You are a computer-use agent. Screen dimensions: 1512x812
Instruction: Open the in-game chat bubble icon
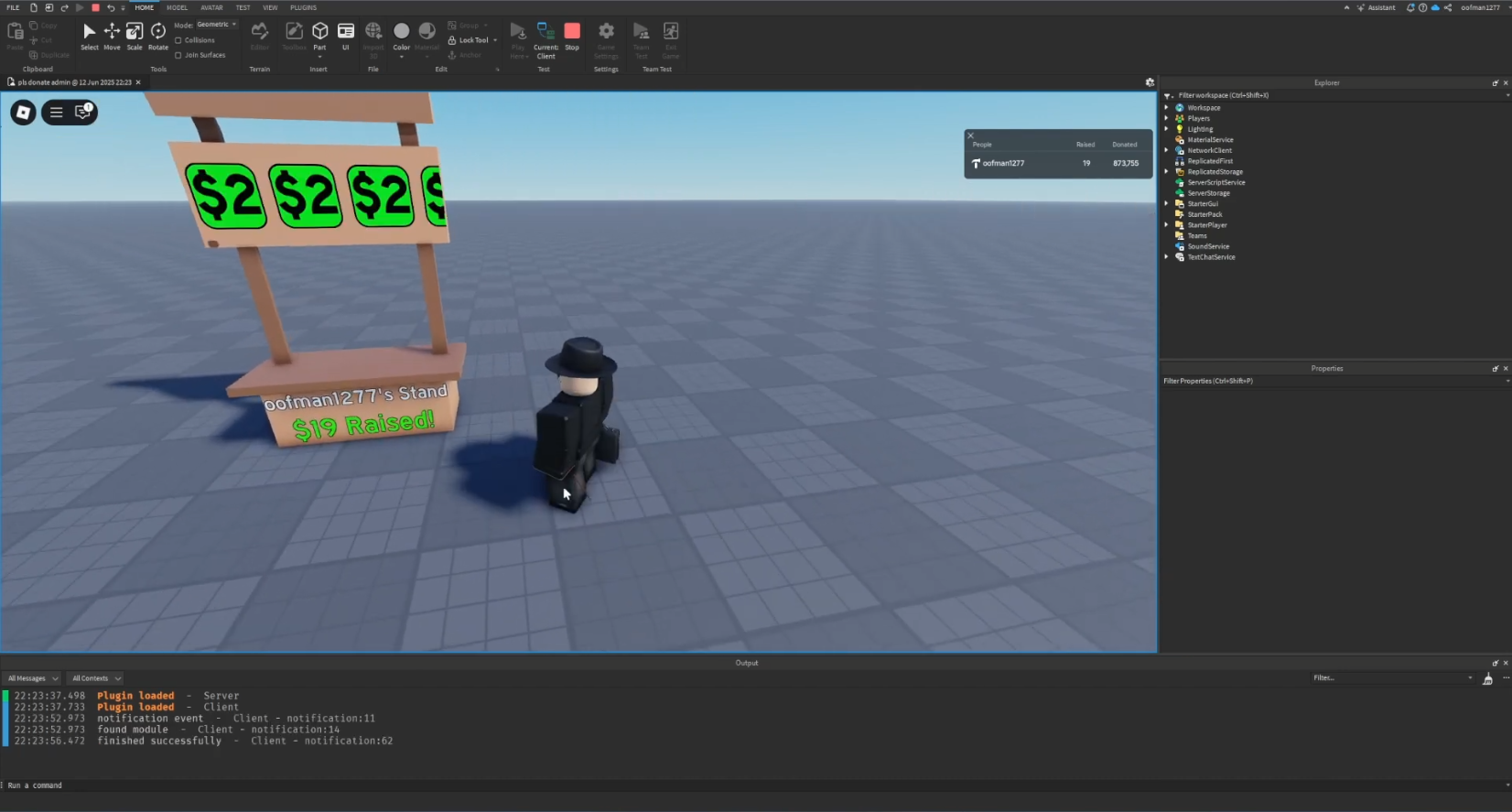[x=83, y=112]
